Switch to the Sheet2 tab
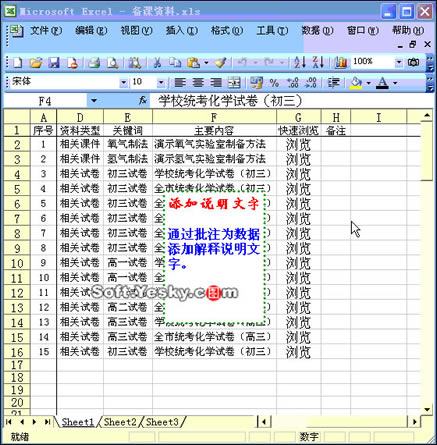The image size is (437, 445). [120, 422]
